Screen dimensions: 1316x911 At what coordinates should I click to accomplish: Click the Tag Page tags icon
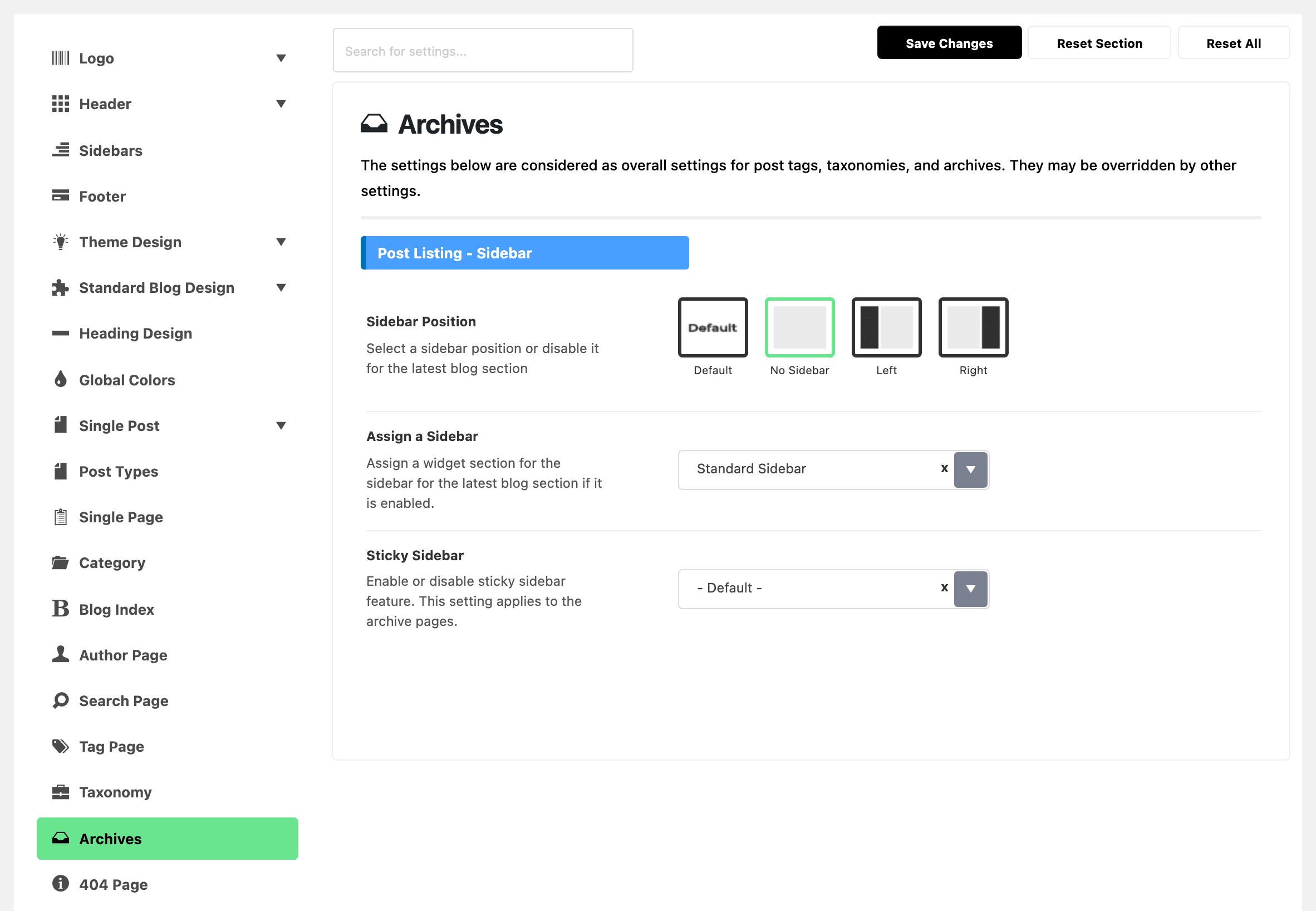[61, 746]
